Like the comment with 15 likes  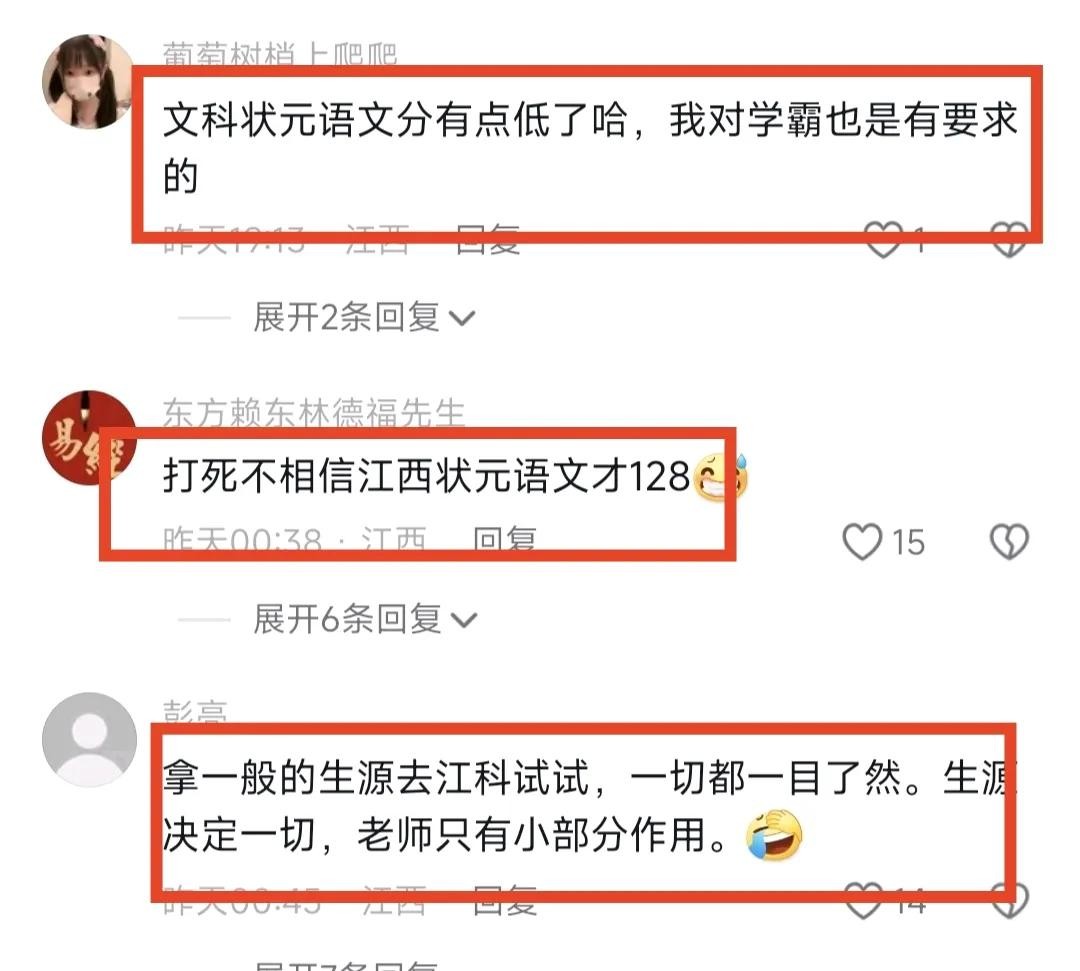(863, 541)
